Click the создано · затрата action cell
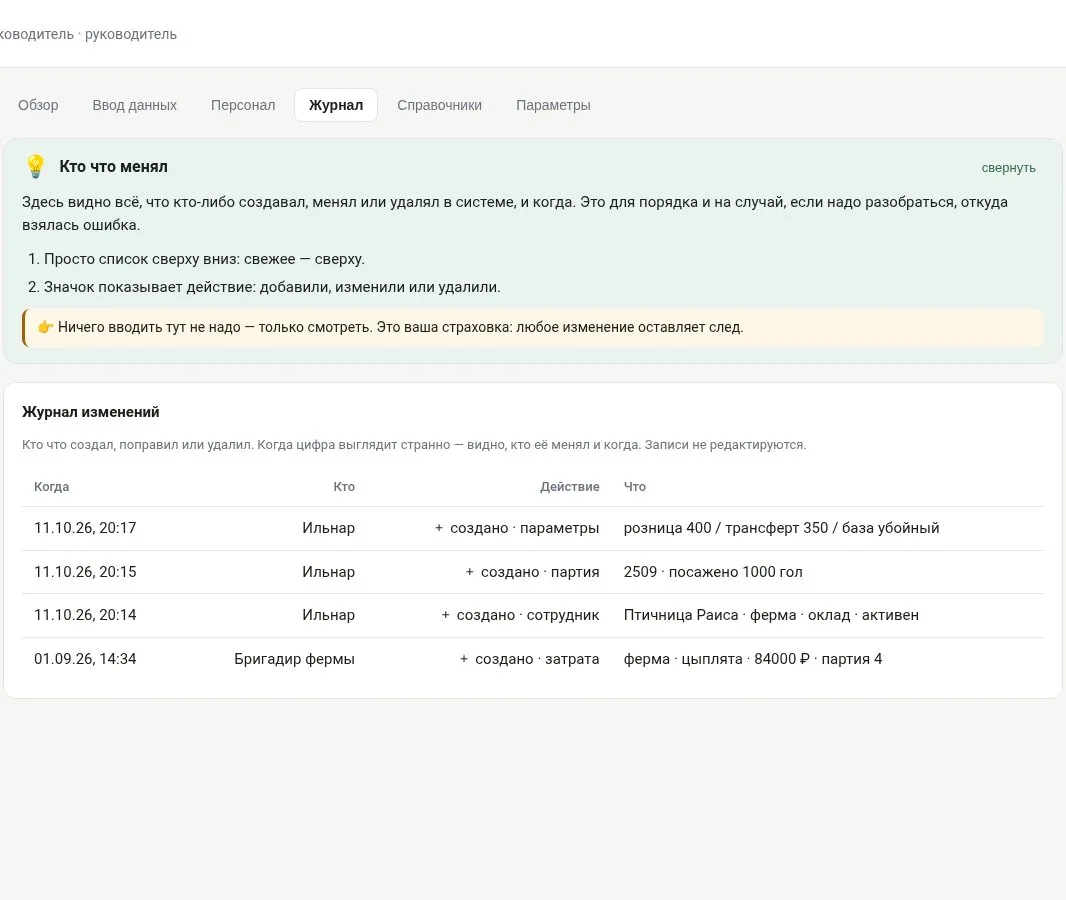Image resolution: width=1066 pixels, height=900 pixels. point(530,659)
